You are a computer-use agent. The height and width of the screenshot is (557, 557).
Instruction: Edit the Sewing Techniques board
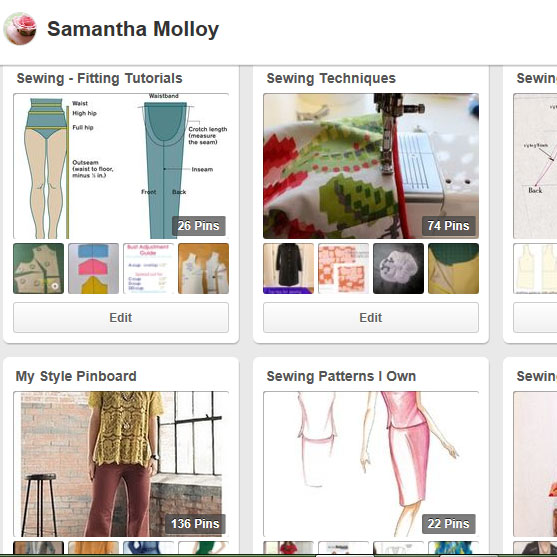pyautogui.click(x=371, y=318)
